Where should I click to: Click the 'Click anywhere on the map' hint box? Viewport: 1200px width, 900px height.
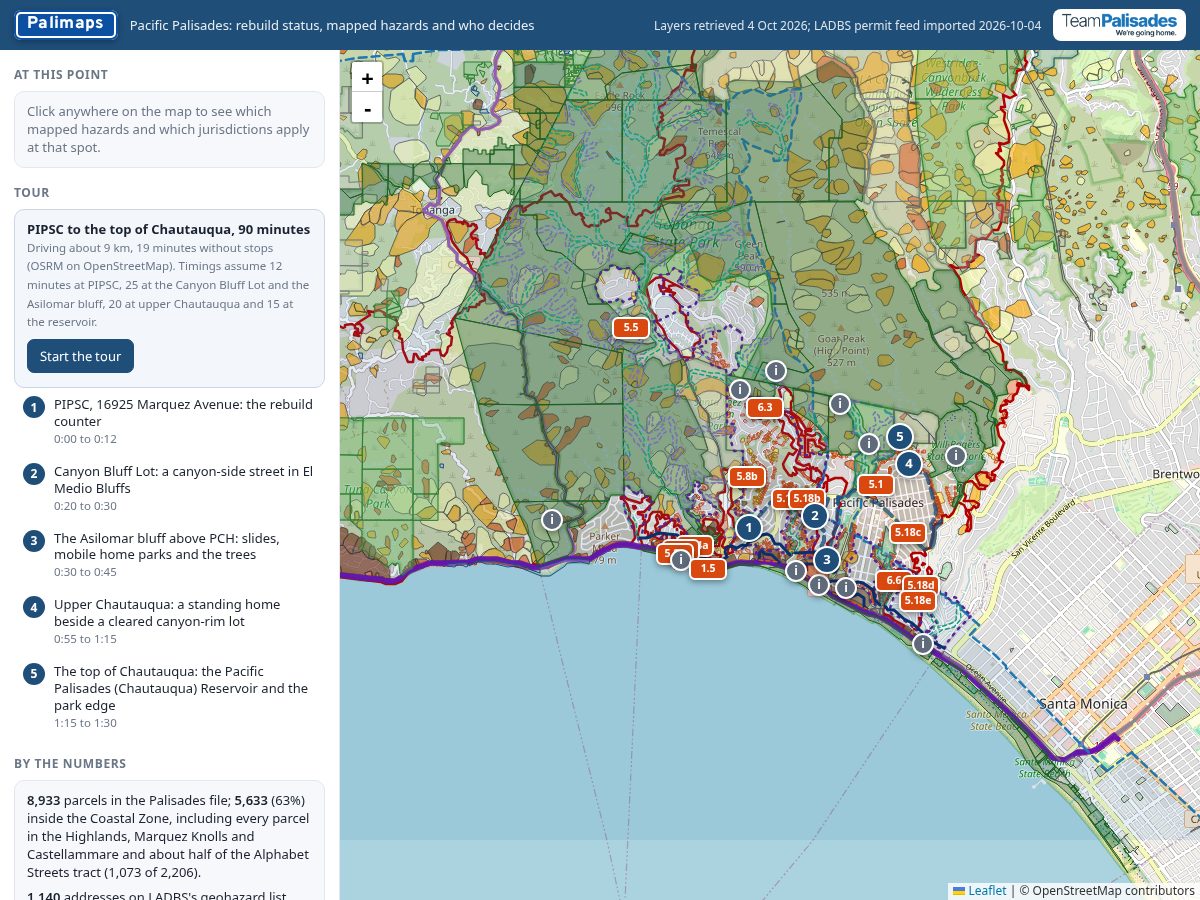pos(169,130)
